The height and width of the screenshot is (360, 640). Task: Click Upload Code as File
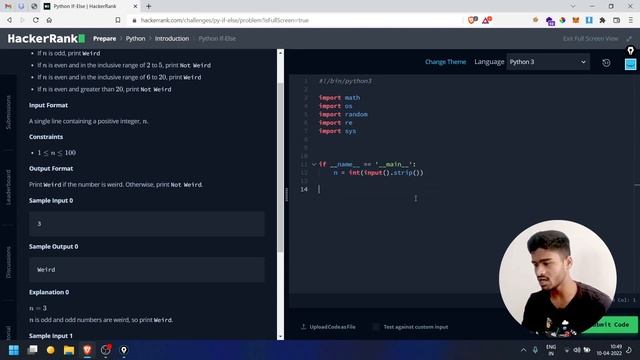(x=328, y=327)
